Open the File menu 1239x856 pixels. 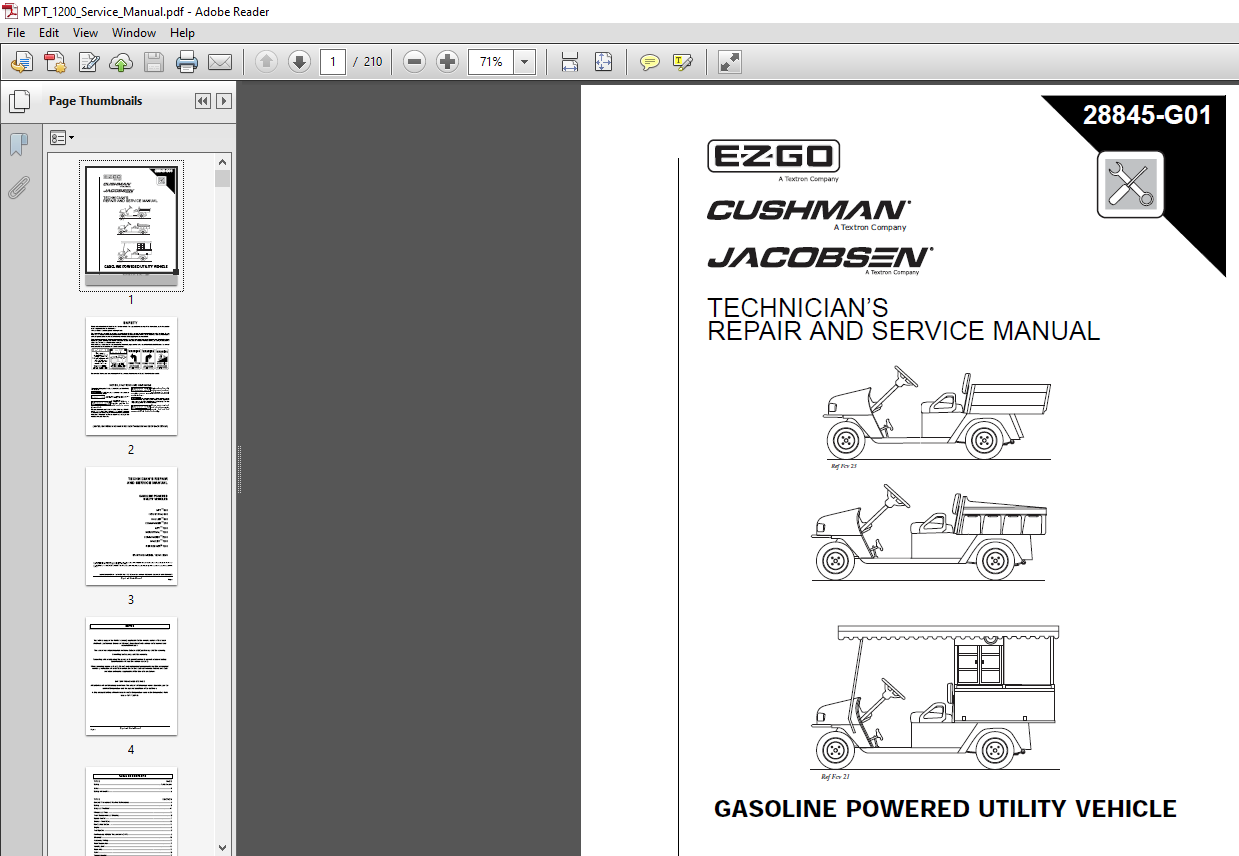pos(16,33)
